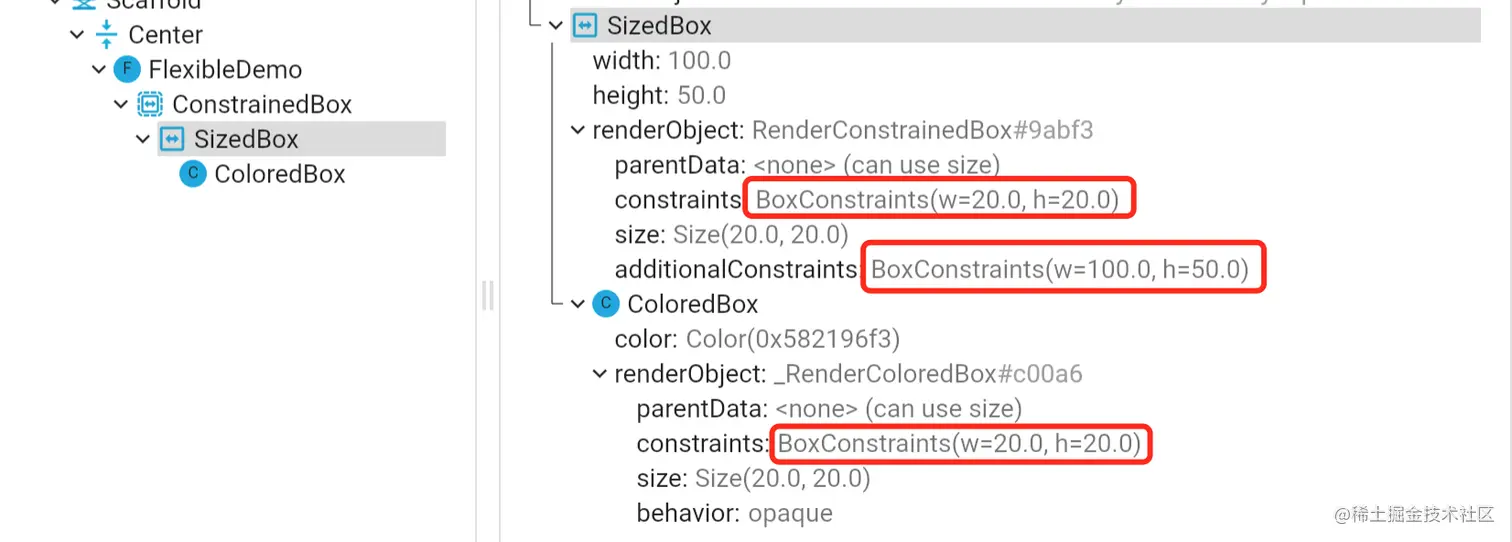Click the panel splitter drag handle
The width and height of the screenshot is (1512, 542).
coord(487,296)
